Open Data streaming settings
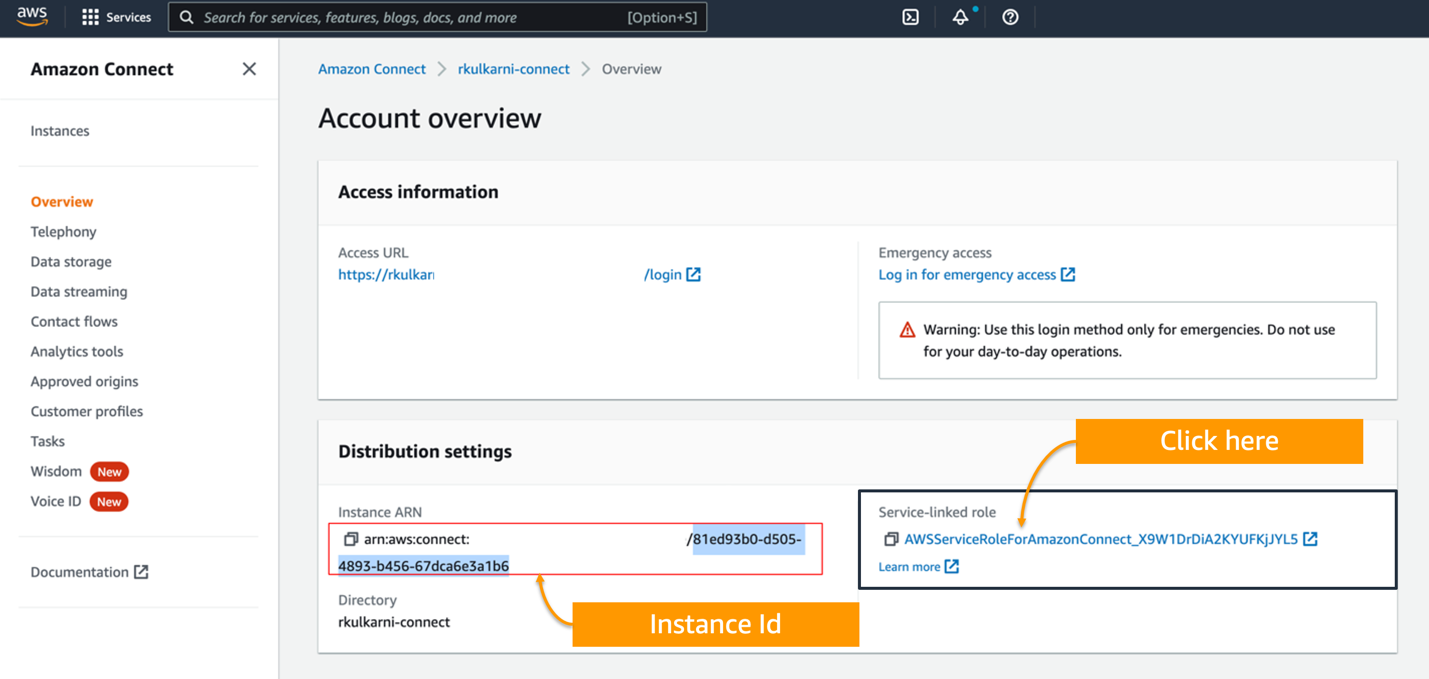Viewport: 1429px width, 679px height. point(79,291)
